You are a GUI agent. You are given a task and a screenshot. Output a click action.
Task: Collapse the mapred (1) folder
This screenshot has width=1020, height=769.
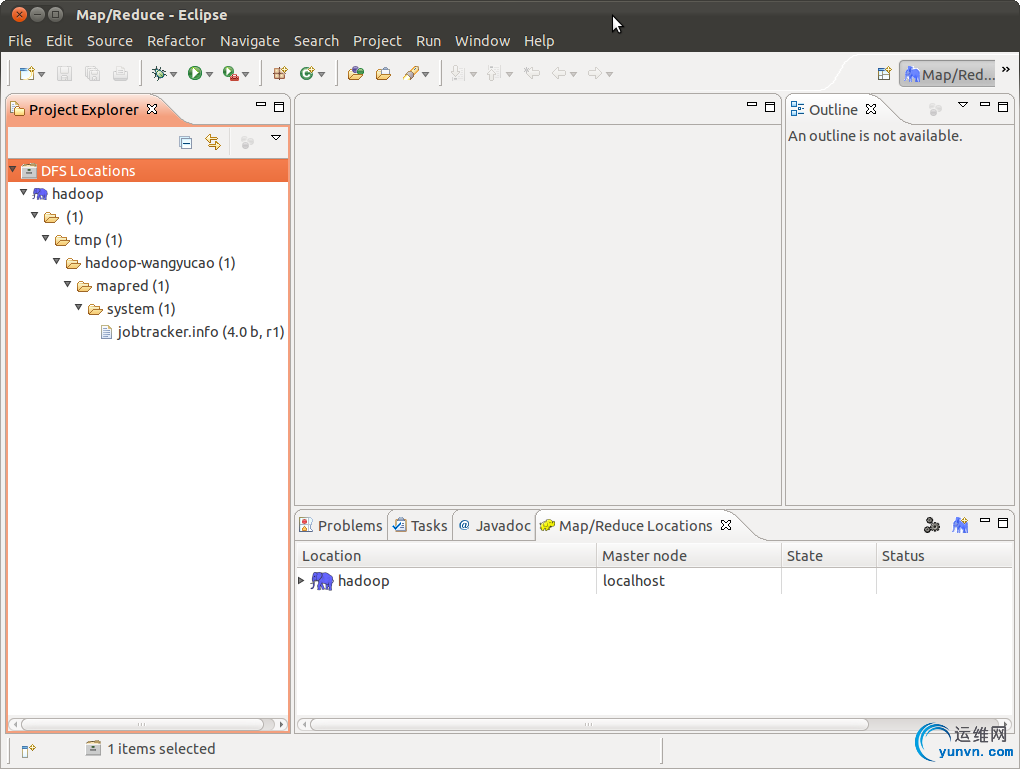coord(68,284)
